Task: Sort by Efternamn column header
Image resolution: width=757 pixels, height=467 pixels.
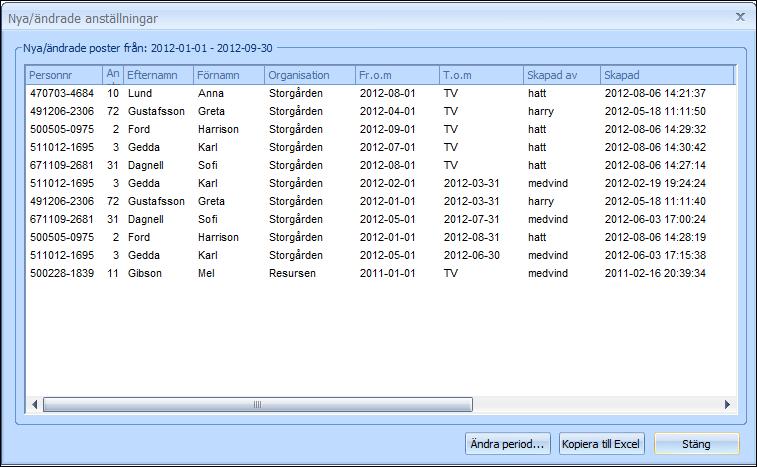Action: click(158, 75)
